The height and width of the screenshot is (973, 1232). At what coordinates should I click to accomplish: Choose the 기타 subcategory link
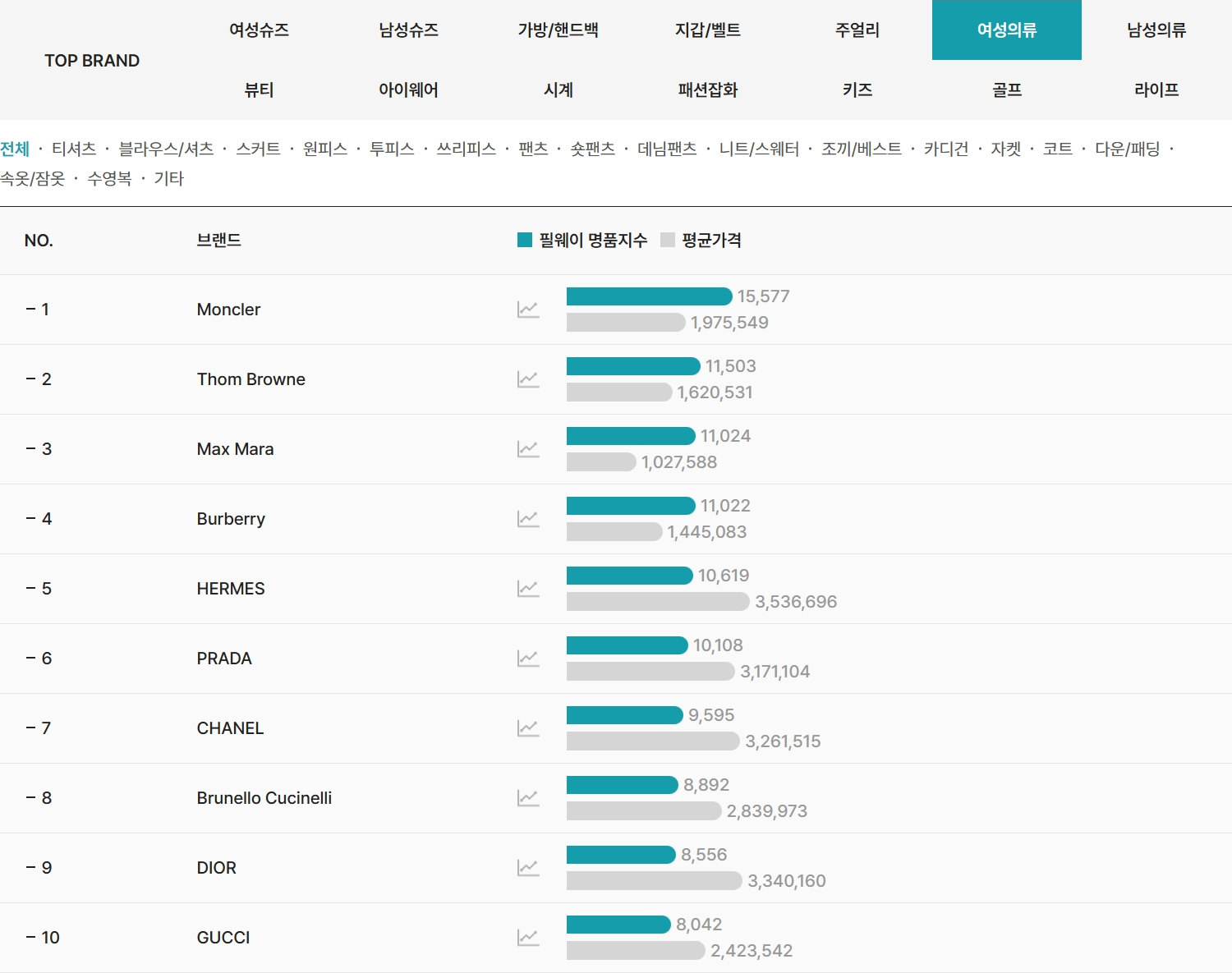tap(169, 178)
